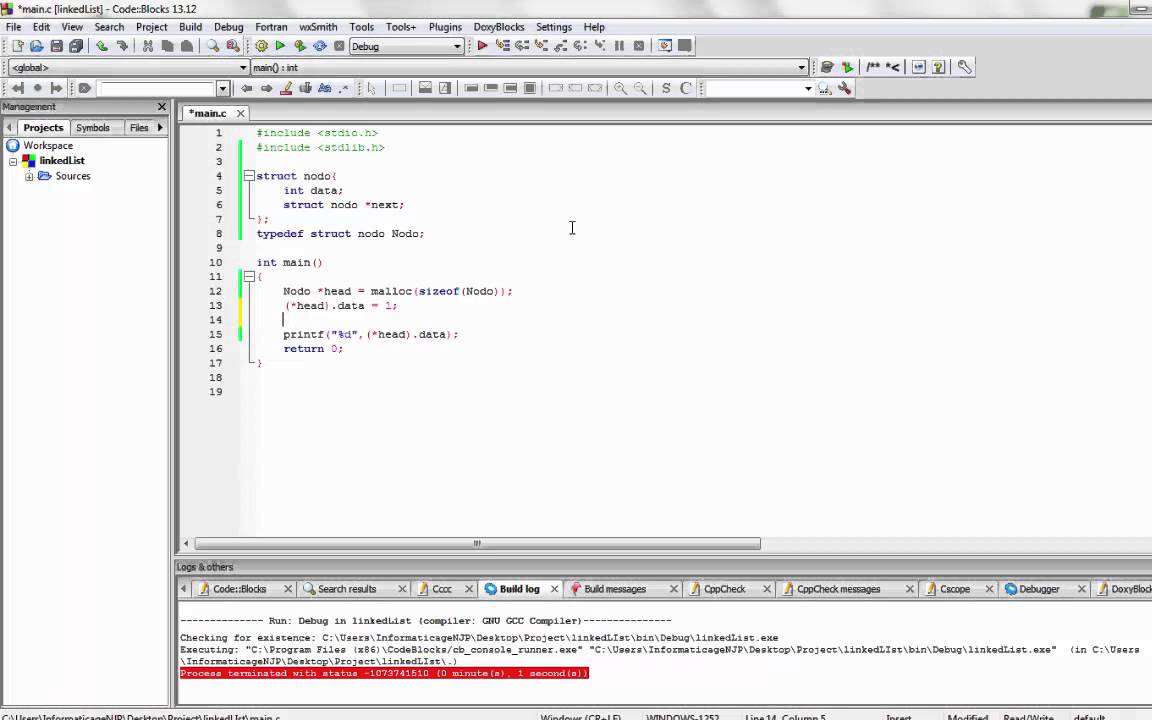Click the zoom in magnifier icon

(621, 88)
